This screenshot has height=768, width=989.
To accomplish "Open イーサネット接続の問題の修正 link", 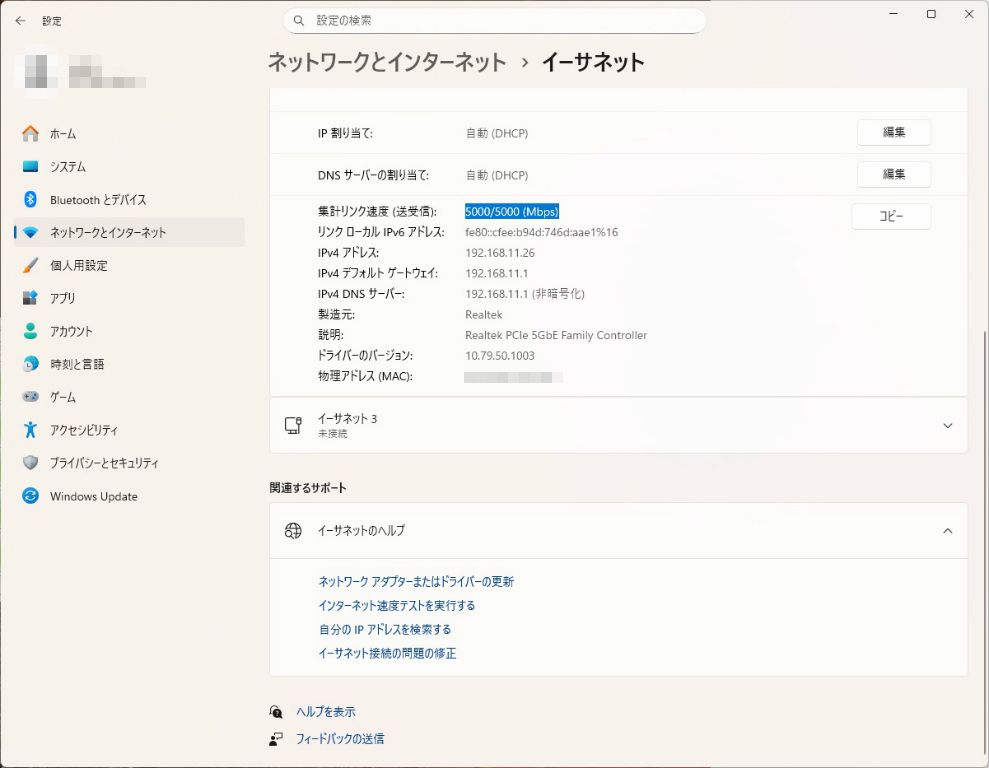I will [387, 653].
